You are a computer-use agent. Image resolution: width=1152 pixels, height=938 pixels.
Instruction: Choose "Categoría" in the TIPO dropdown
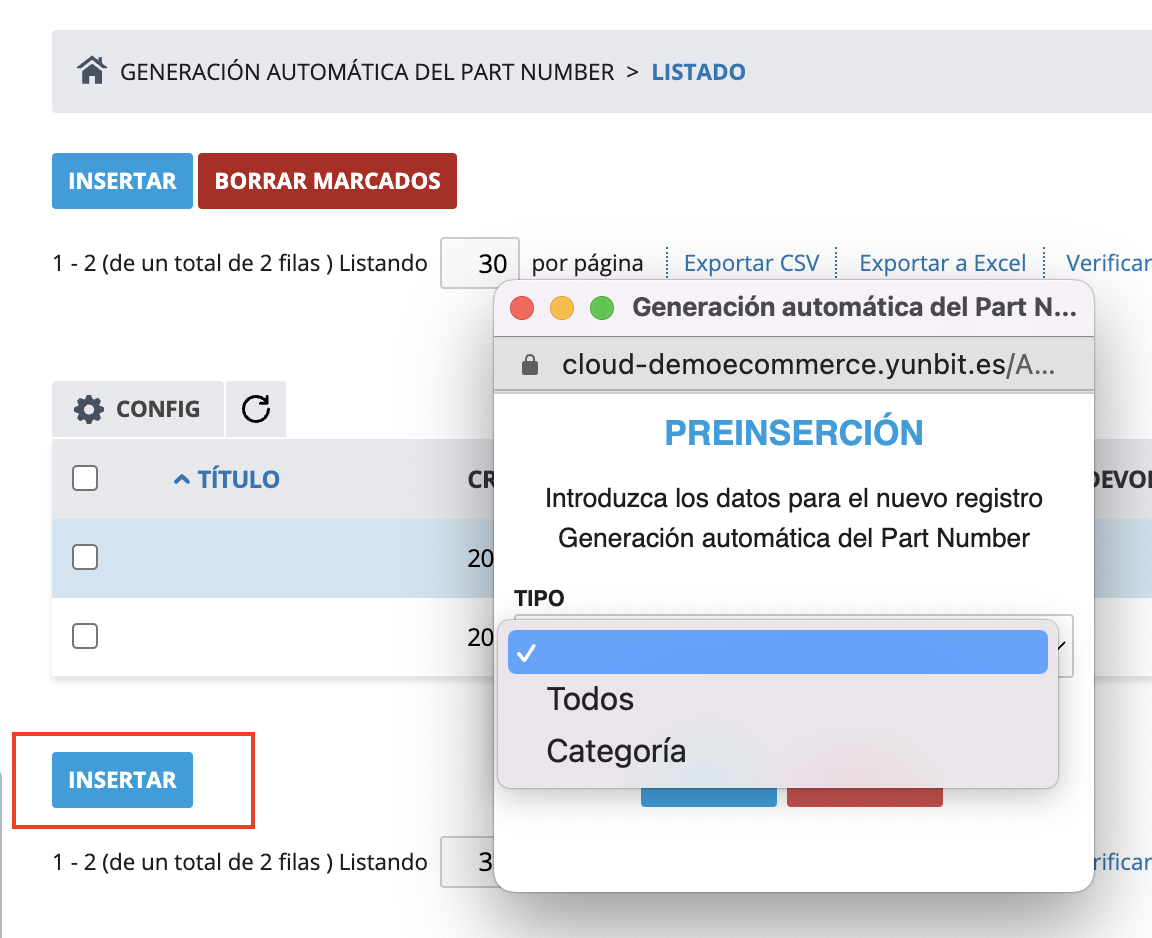click(616, 750)
